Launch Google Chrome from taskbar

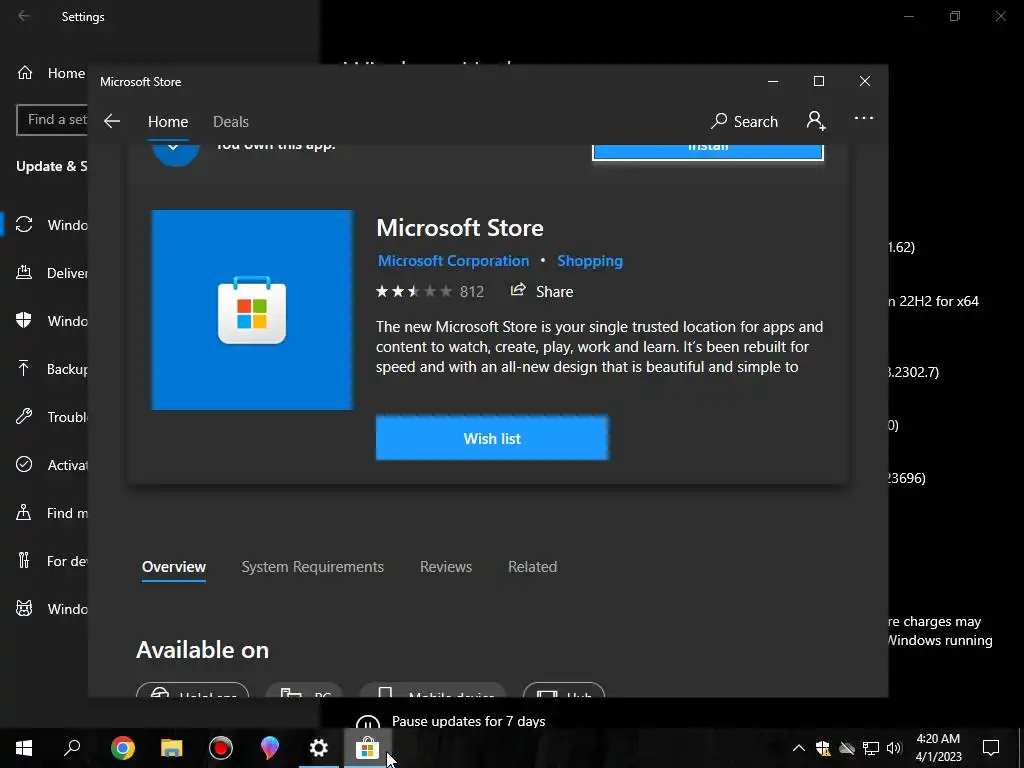(x=122, y=748)
